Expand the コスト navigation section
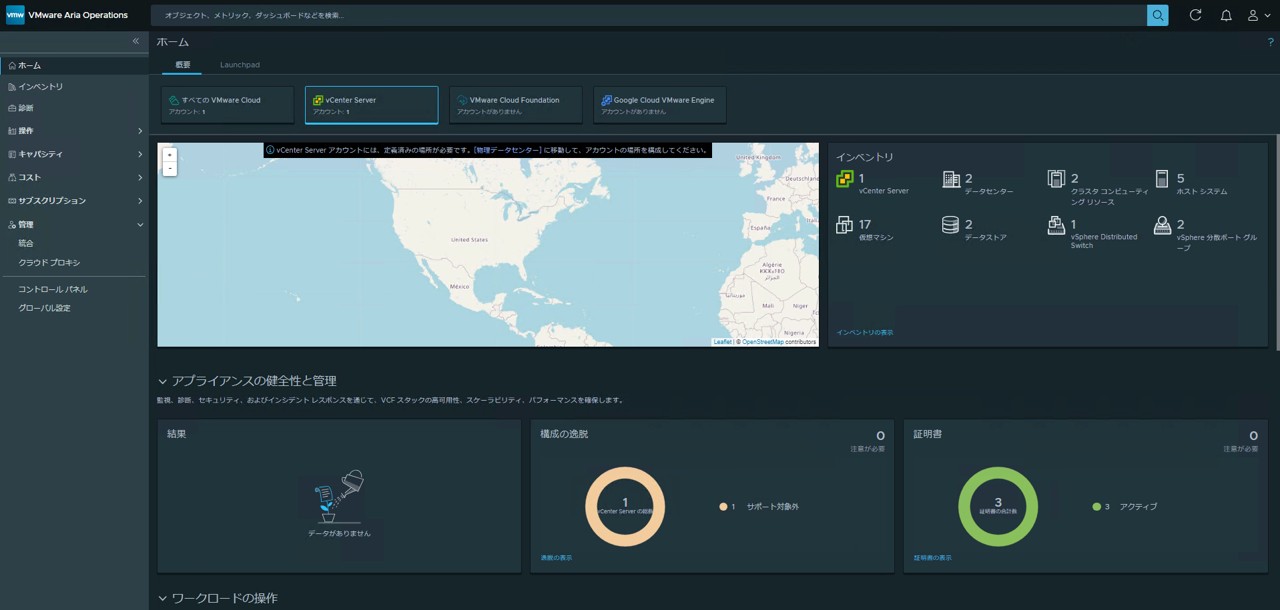Screen dimensions: 1280x610 click(x=140, y=178)
